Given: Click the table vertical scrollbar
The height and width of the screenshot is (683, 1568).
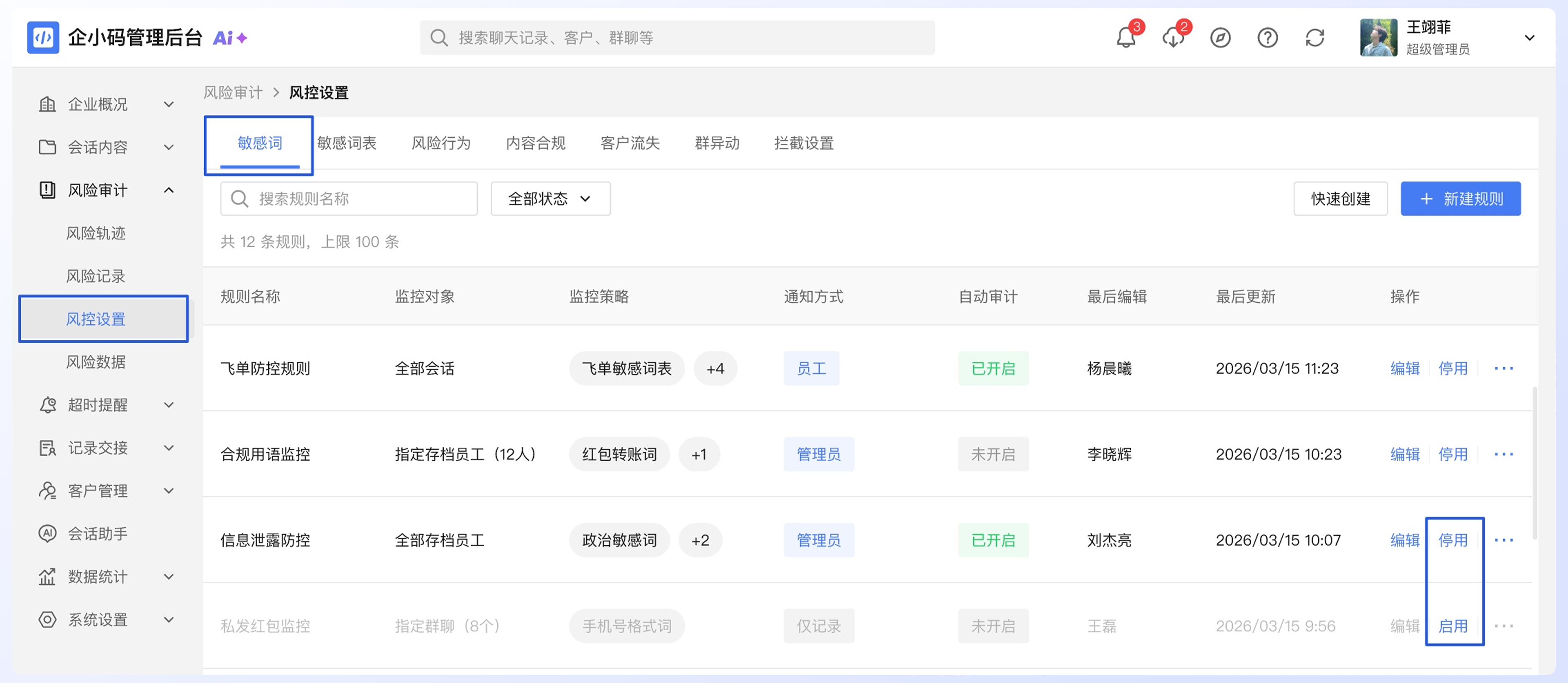Looking at the screenshot, I should pos(1535,463).
